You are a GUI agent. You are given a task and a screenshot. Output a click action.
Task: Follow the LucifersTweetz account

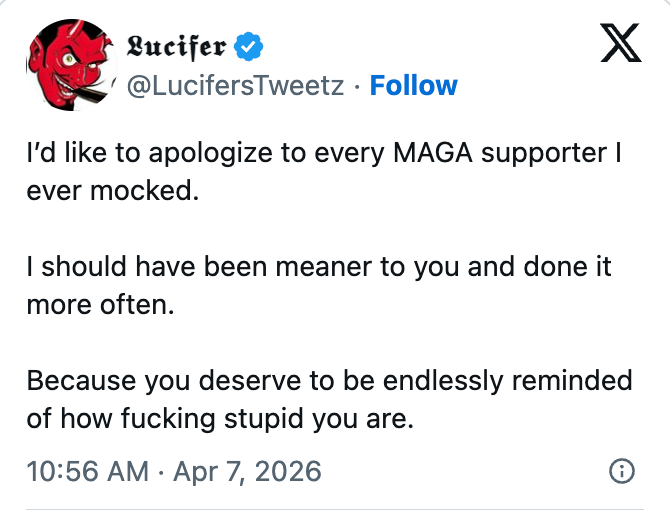[413, 86]
